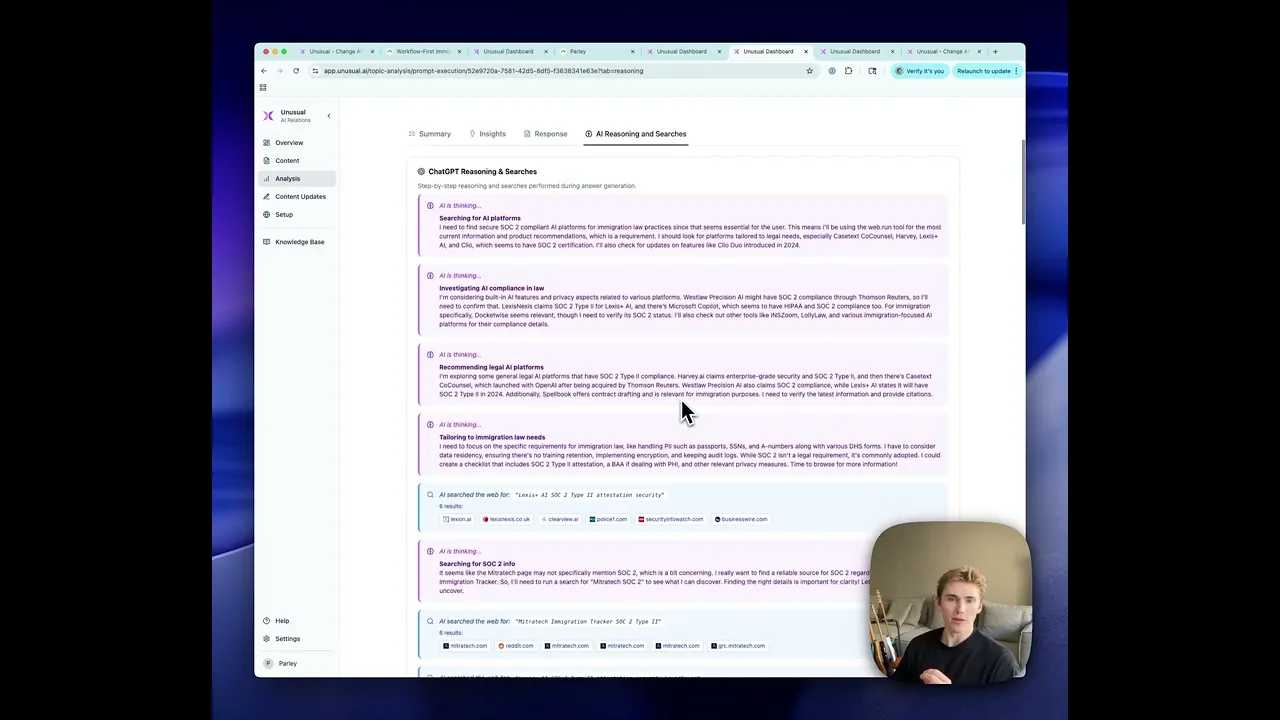Click the Tailoring to immigration law needs heading

click(x=492, y=437)
